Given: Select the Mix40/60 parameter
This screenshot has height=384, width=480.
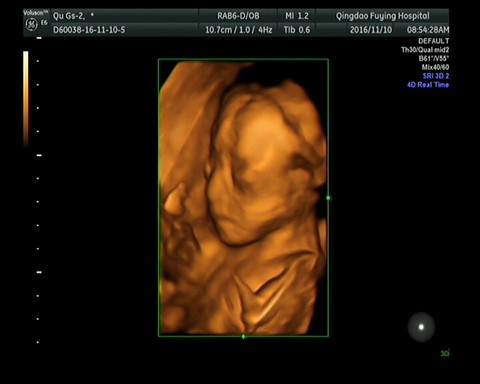Looking at the screenshot, I should pos(435,67).
